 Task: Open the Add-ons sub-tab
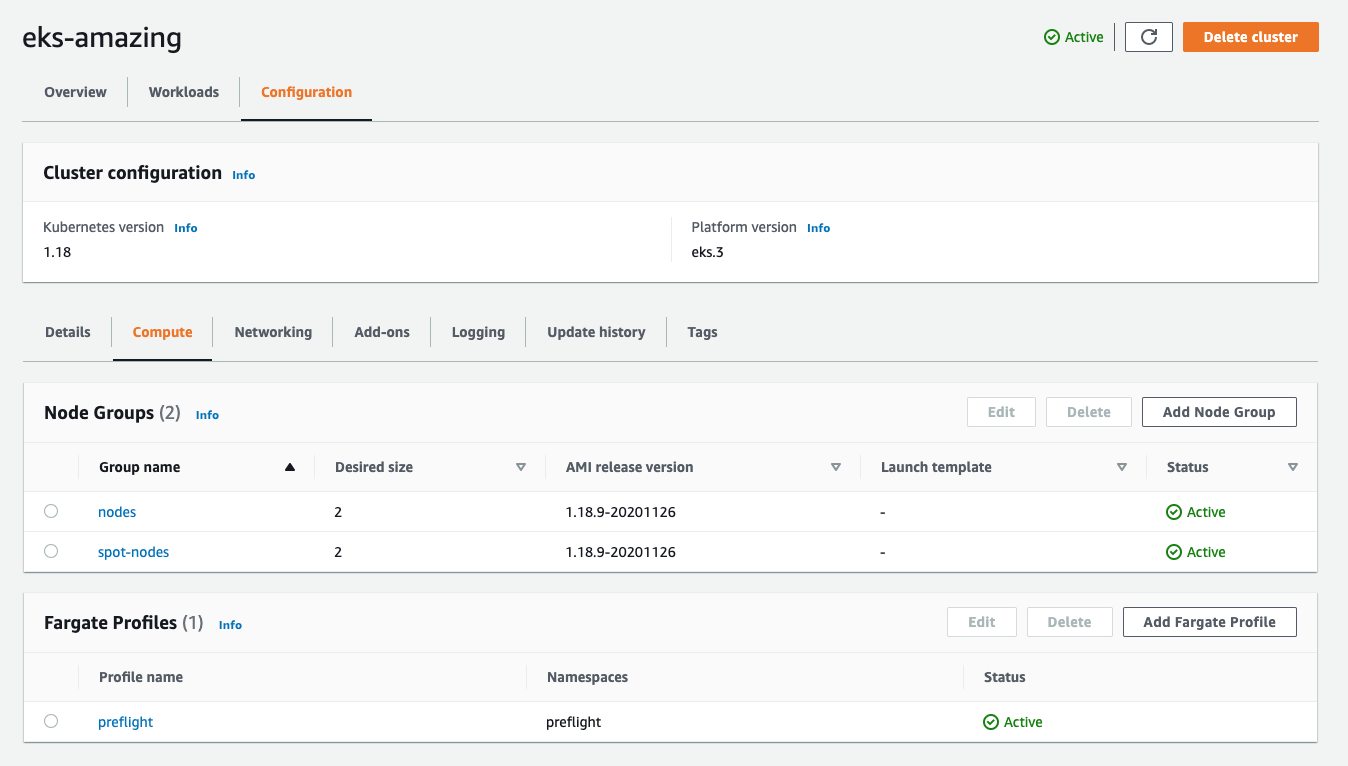382,332
